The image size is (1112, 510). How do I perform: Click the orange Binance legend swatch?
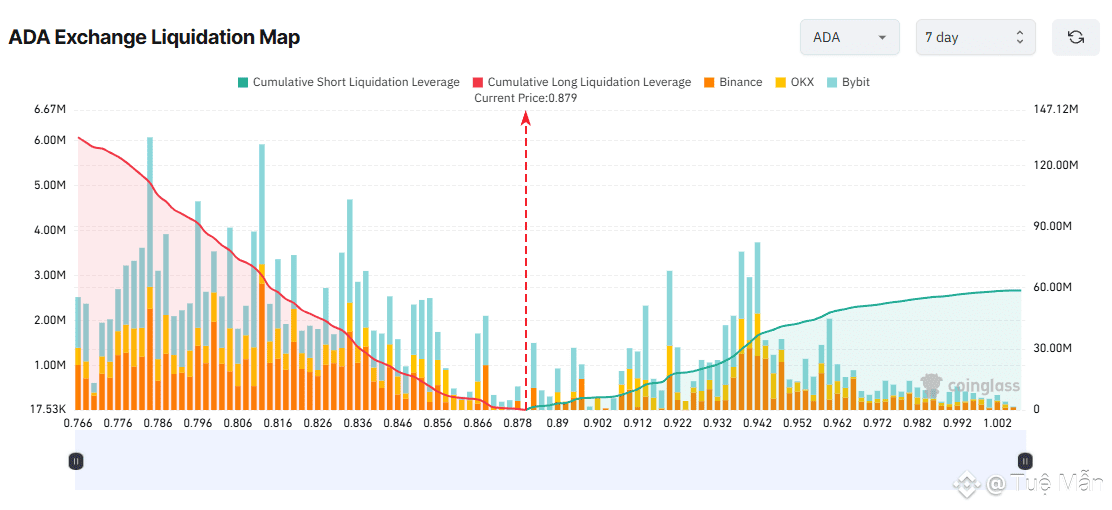[x=708, y=82]
